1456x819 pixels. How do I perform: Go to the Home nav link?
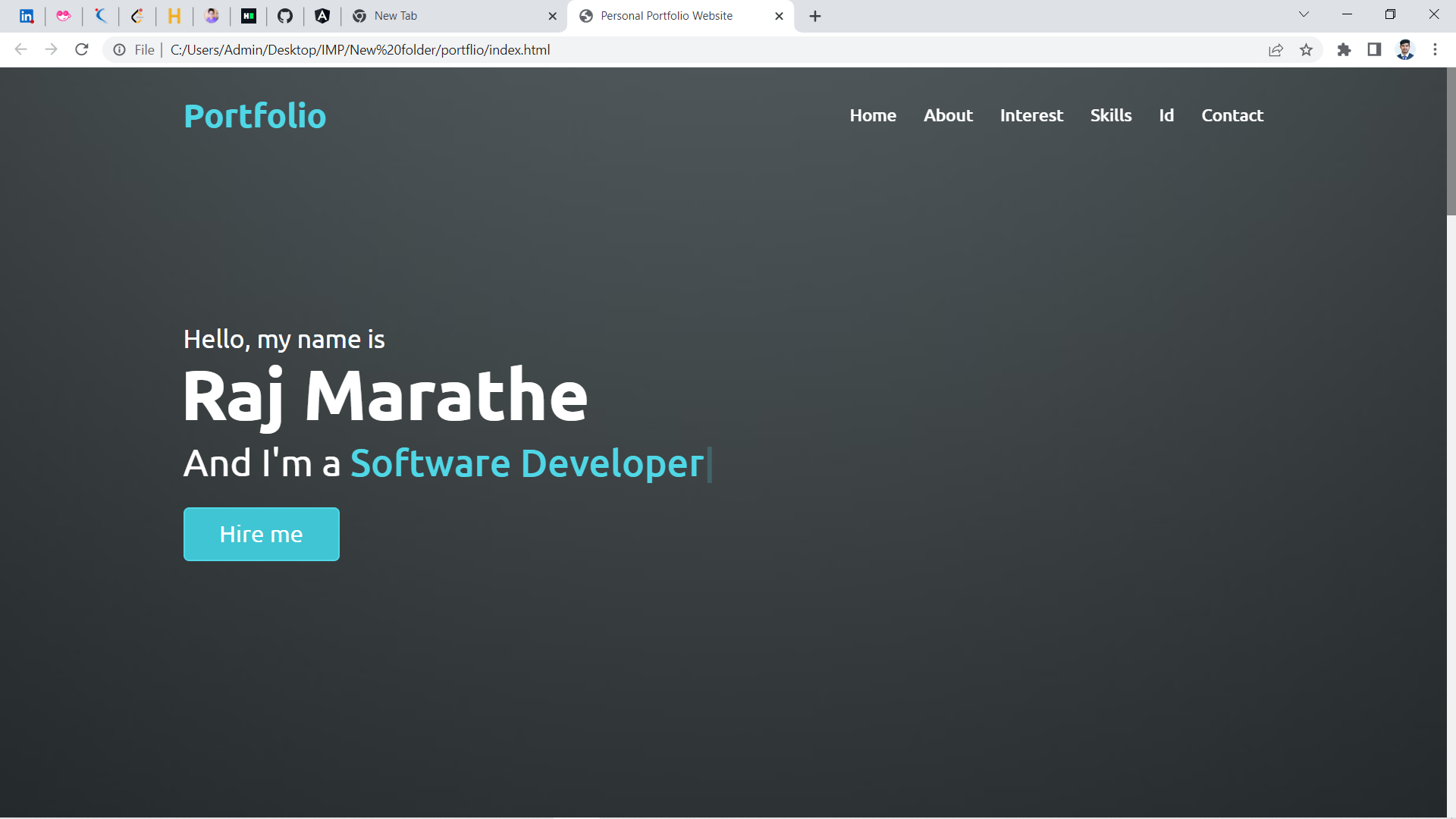pyautogui.click(x=873, y=115)
